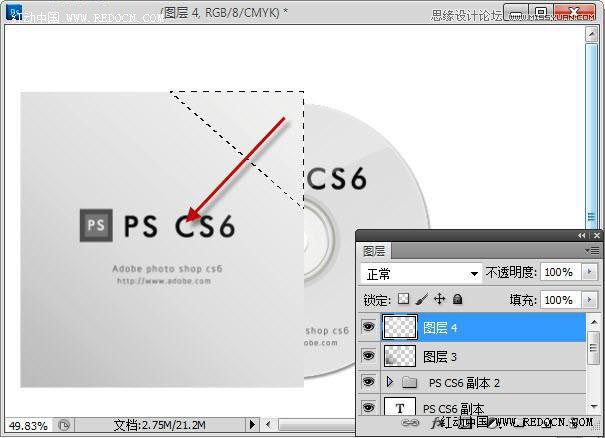Open the 正常 blend mode dropdown
This screenshot has width=605, height=438.
point(421,274)
